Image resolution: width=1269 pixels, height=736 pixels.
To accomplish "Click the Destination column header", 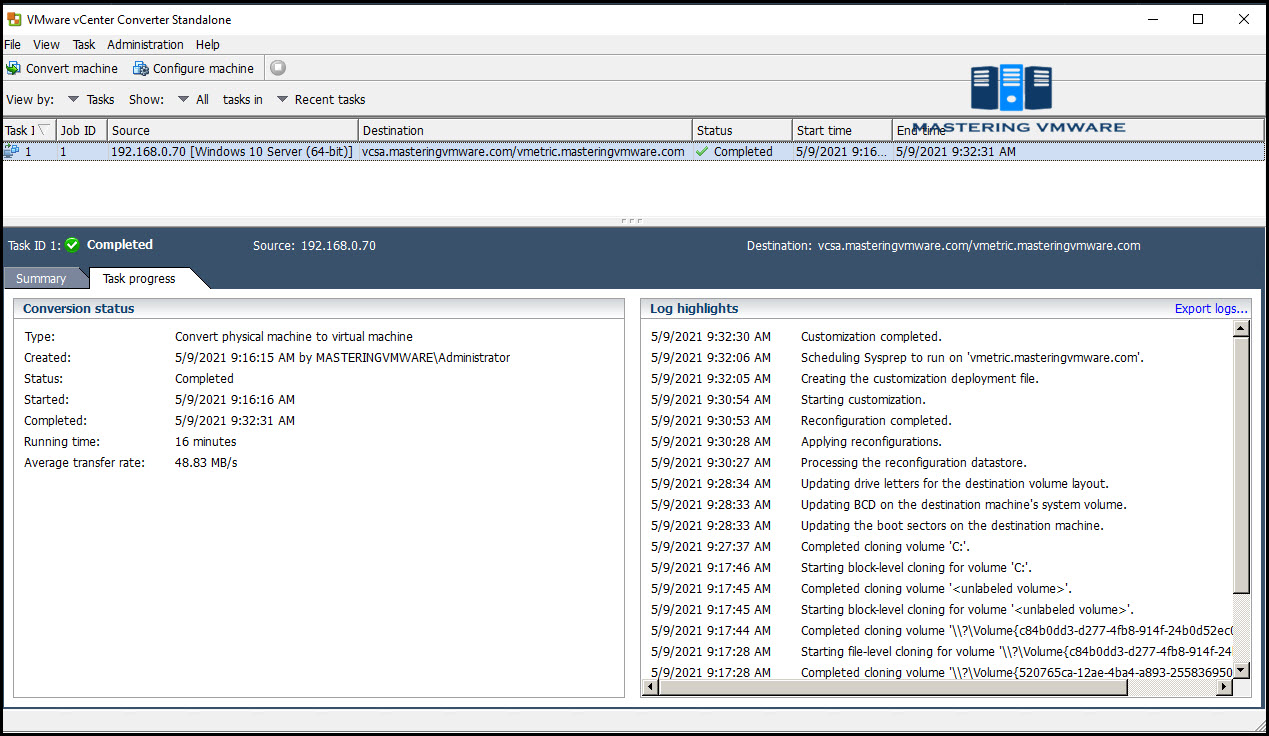I will (x=525, y=130).
